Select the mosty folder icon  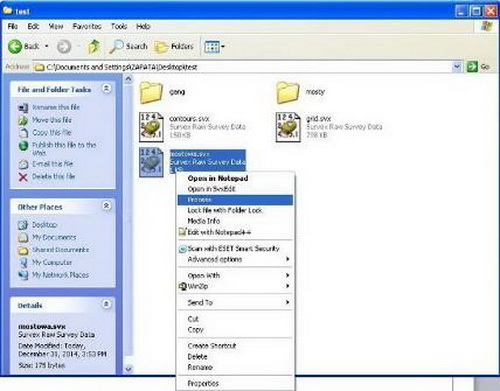tap(288, 92)
